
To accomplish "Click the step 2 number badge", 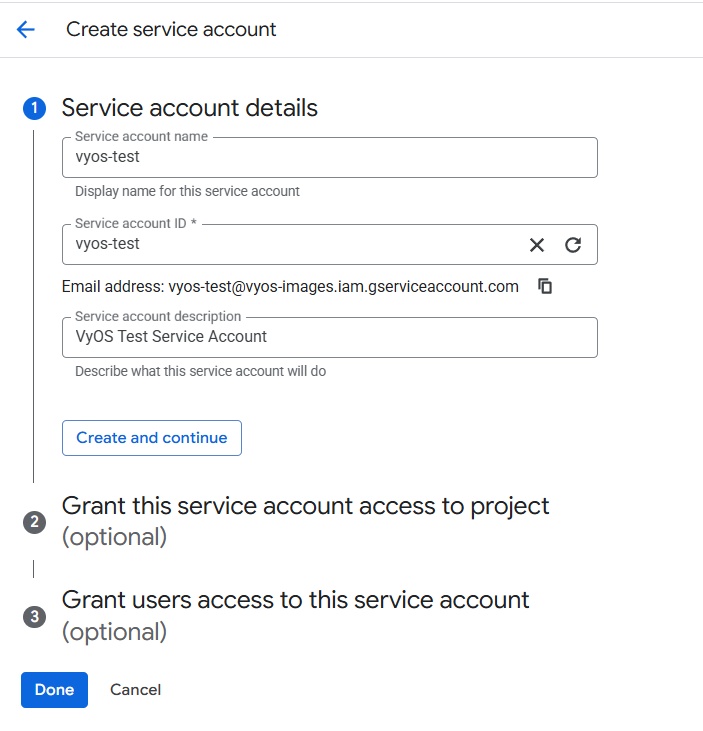I will 34,522.
